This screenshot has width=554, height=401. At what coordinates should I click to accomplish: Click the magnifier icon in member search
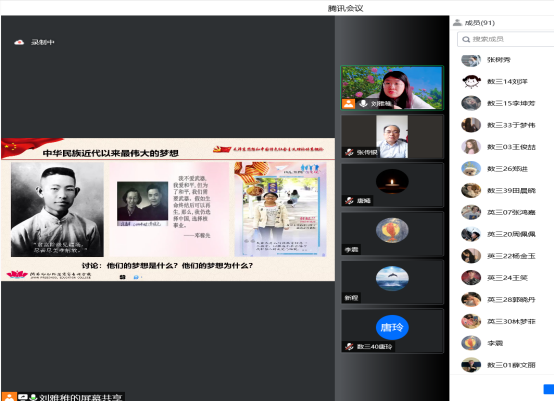point(466,39)
